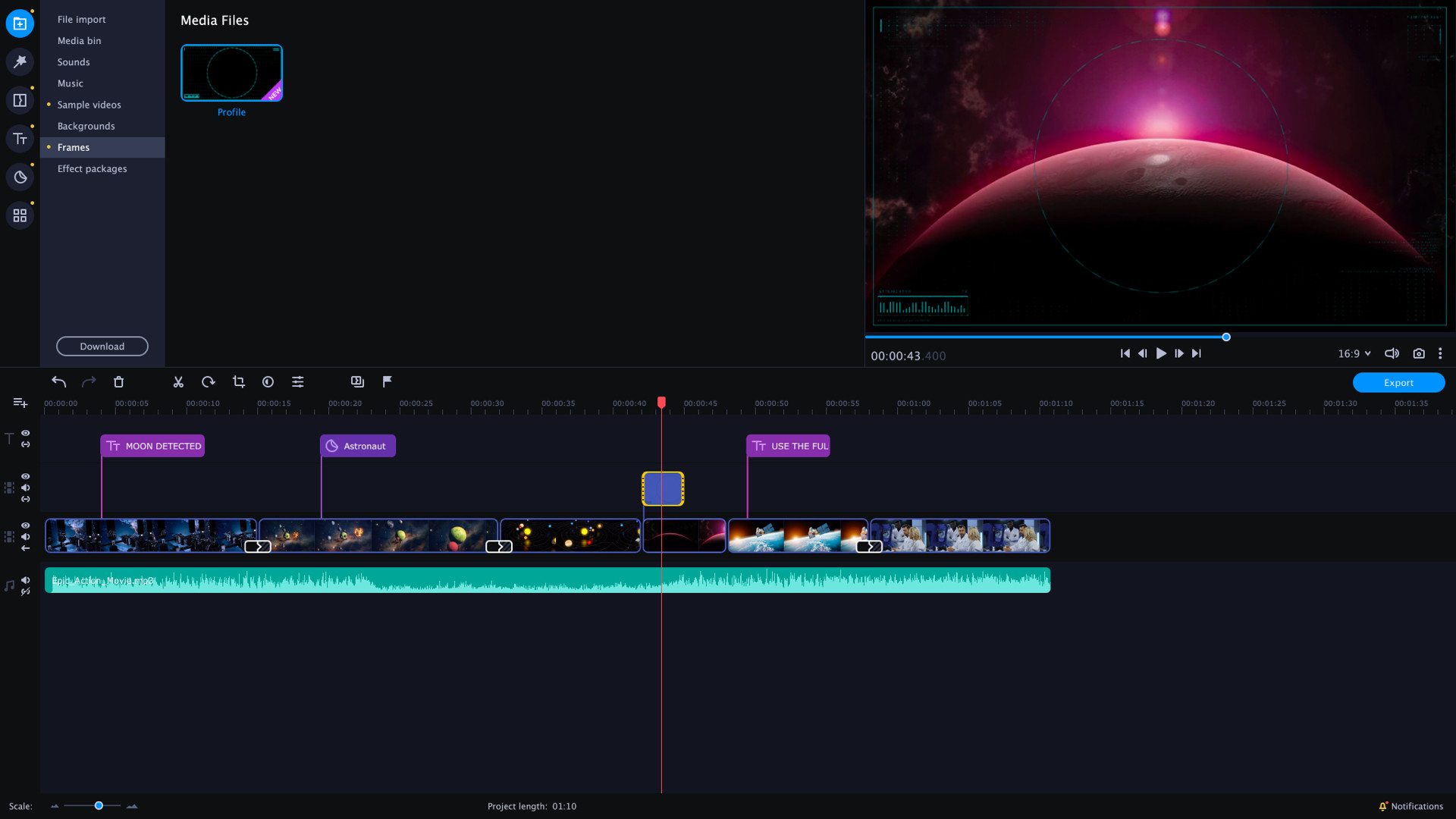Open the player's three-dot options menu

pos(1440,353)
